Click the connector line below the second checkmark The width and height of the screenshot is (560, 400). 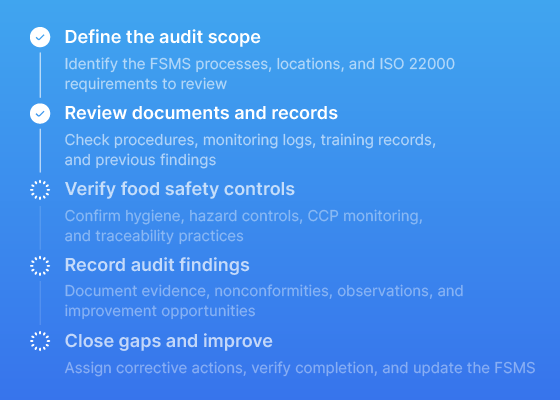[40, 151]
